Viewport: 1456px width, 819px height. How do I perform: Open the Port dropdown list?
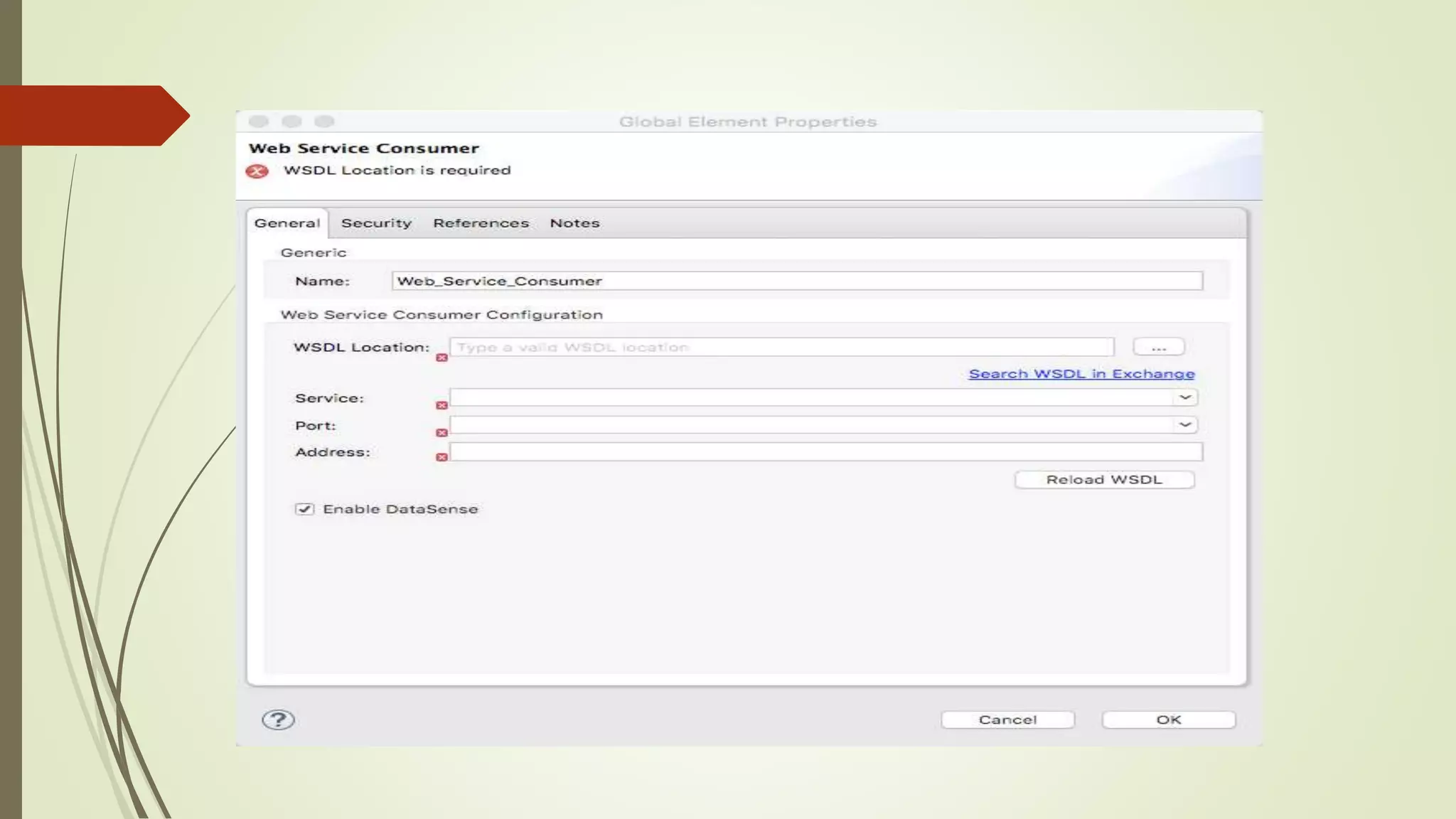coord(1184,424)
